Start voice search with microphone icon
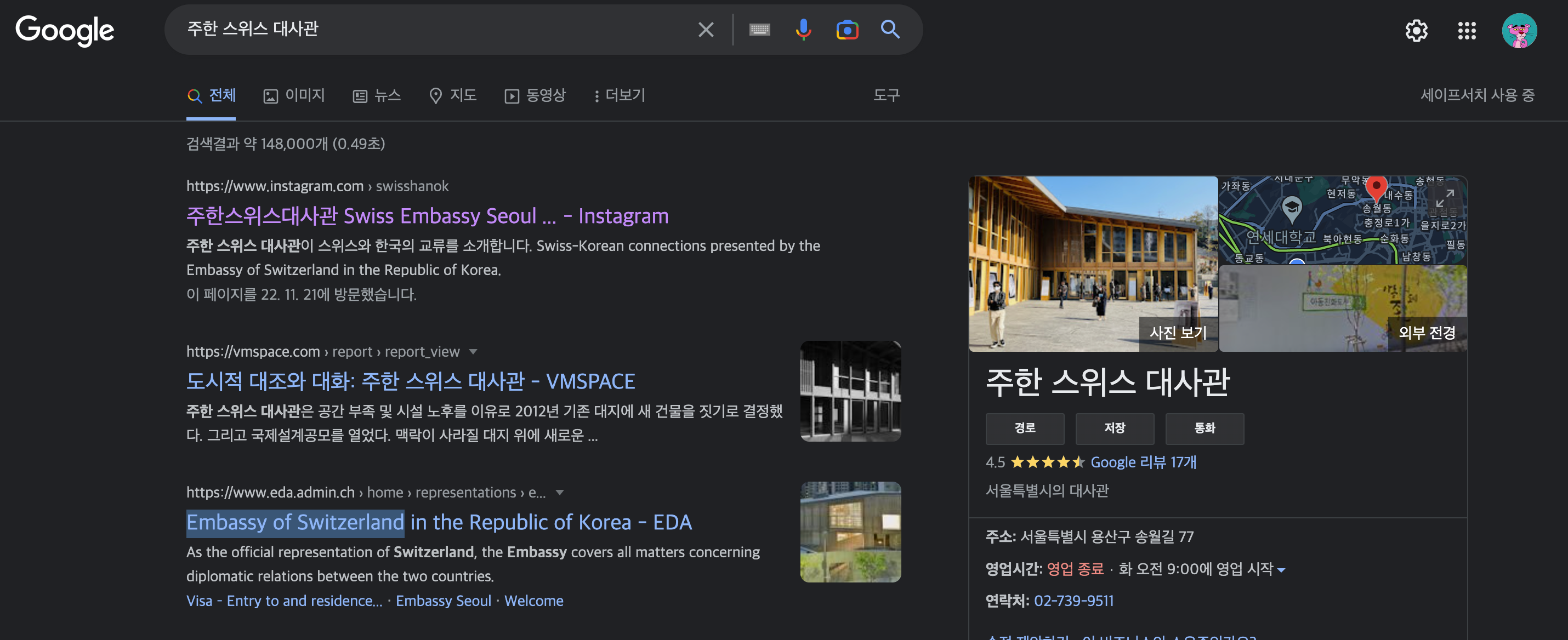 click(803, 29)
